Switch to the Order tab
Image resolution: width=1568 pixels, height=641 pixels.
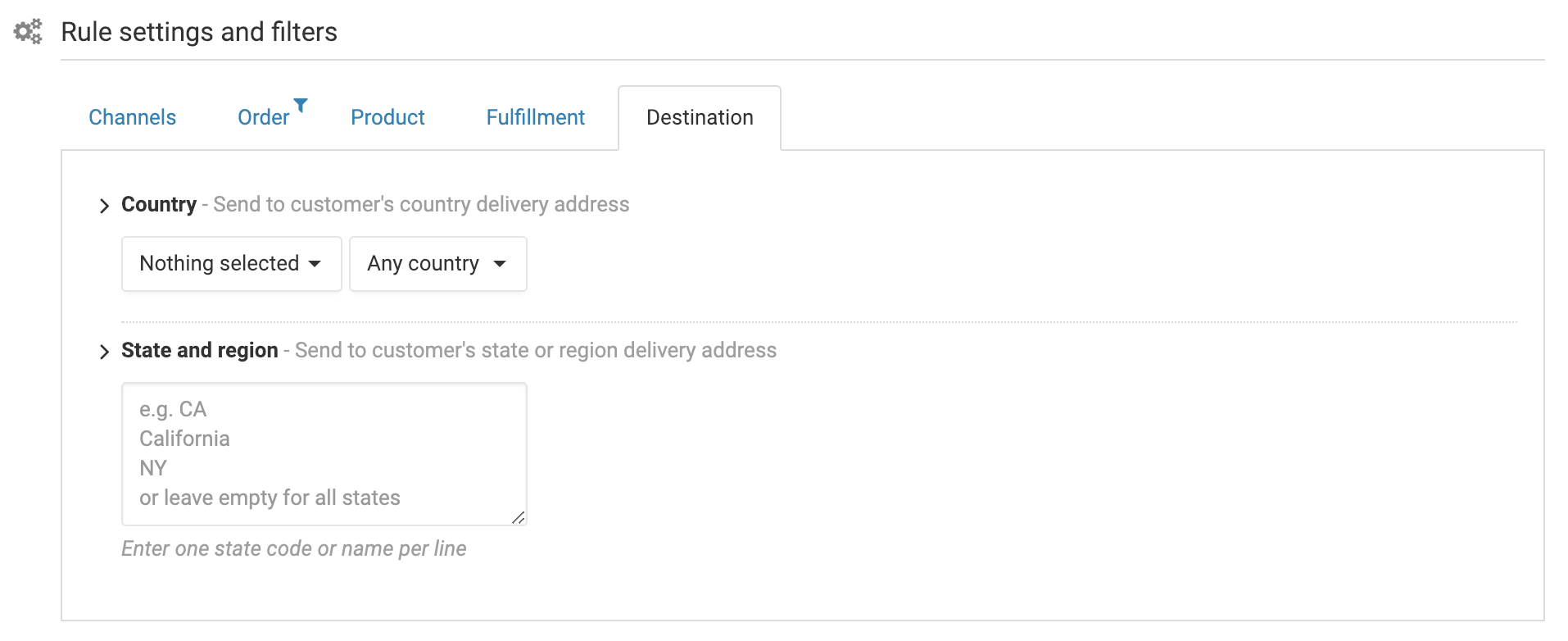click(x=264, y=117)
